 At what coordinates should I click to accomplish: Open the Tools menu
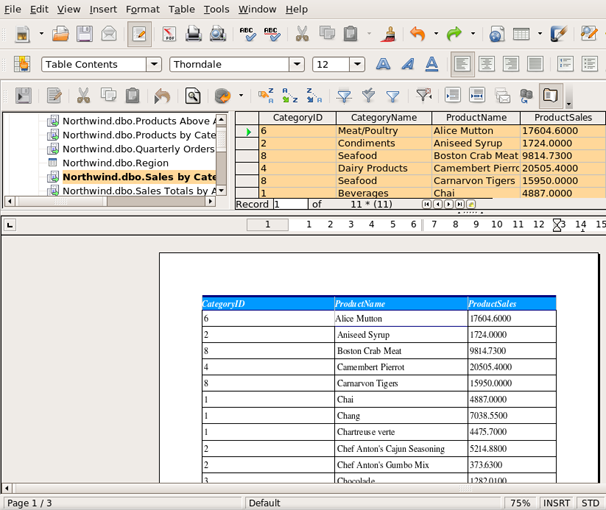click(216, 9)
